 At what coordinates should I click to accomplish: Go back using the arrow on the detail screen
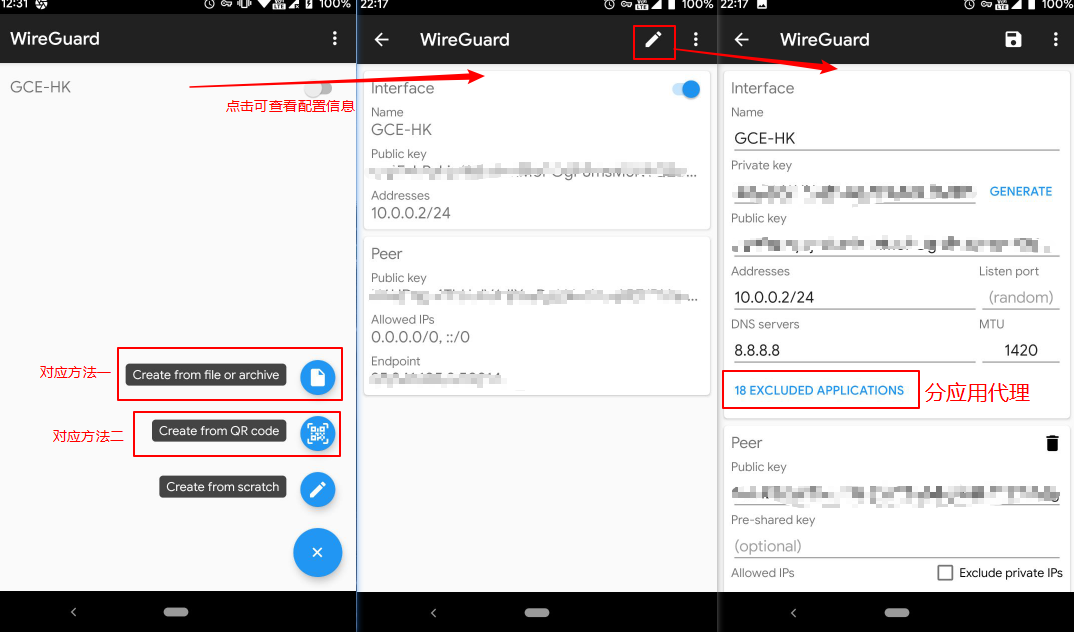(x=382, y=39)
